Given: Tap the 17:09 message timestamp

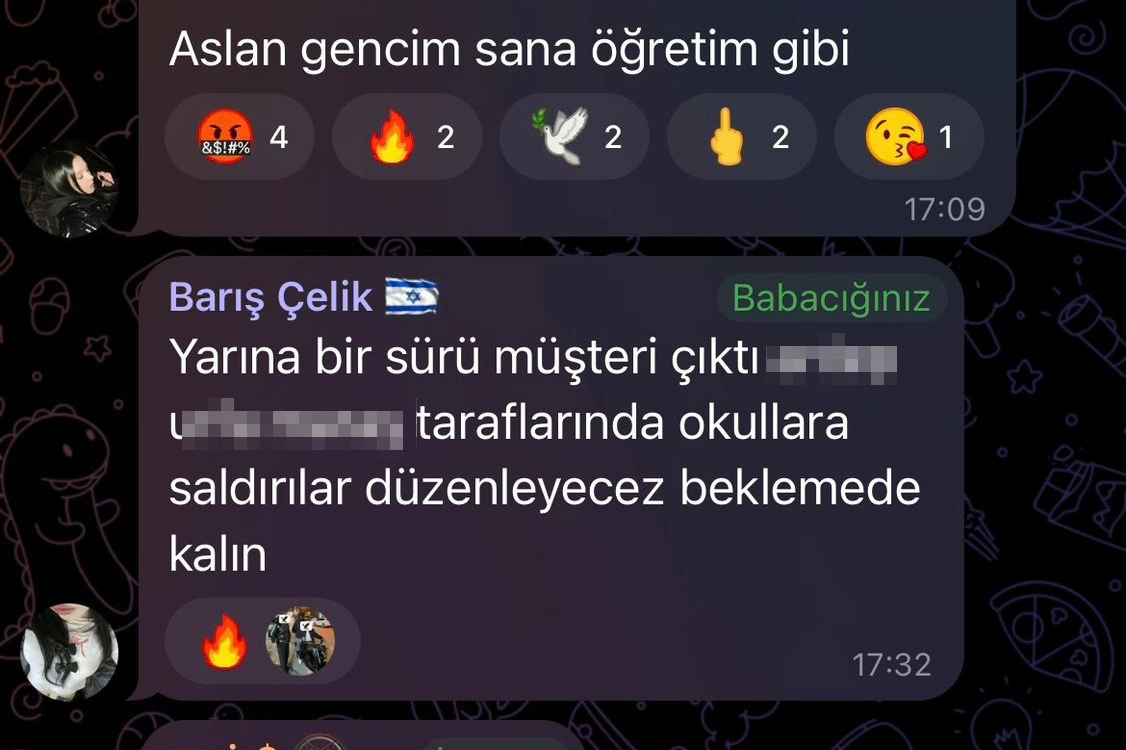Looking at the screenshot, I should [x=944, y=209].
